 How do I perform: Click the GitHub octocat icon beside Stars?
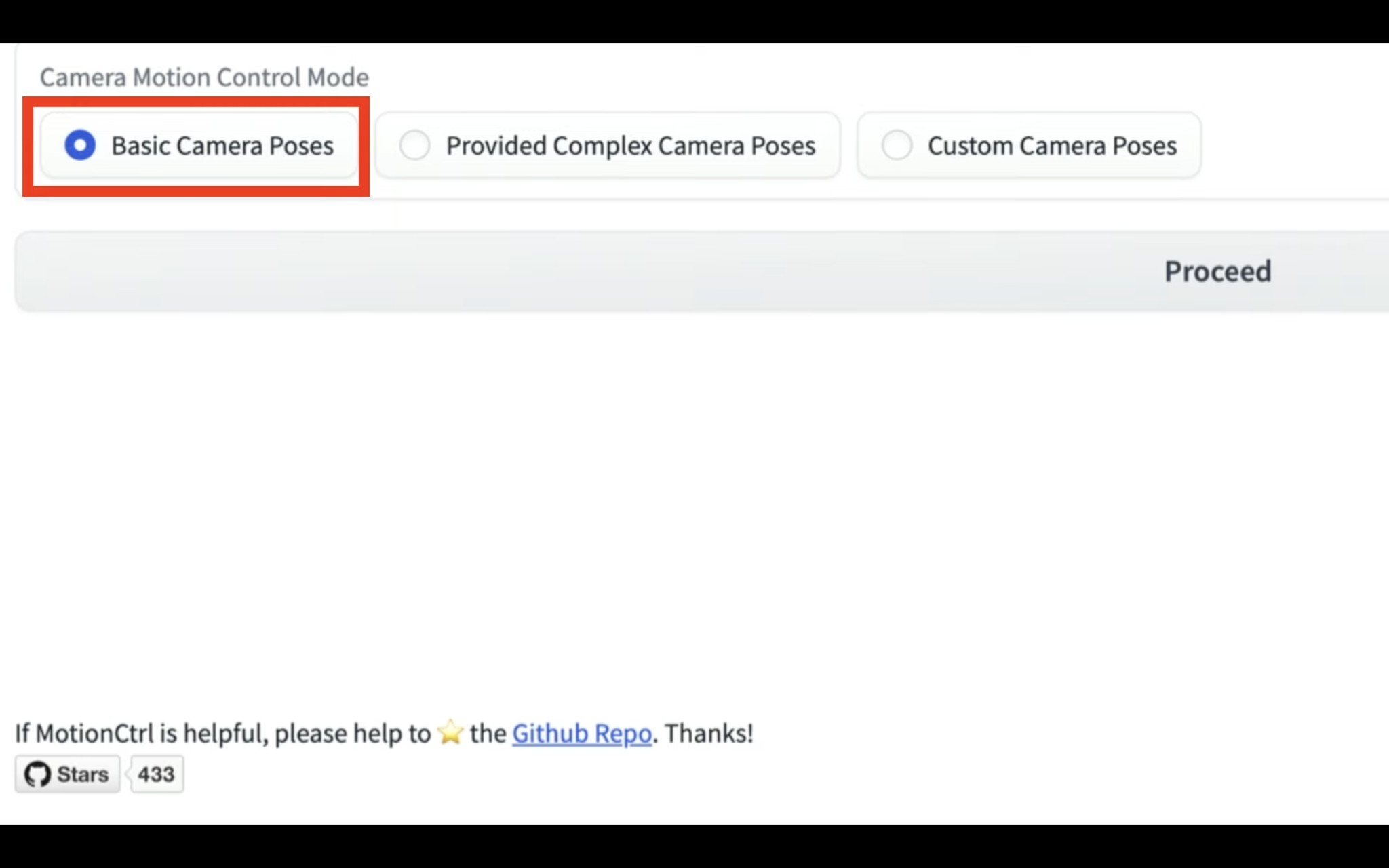point(37,774)
